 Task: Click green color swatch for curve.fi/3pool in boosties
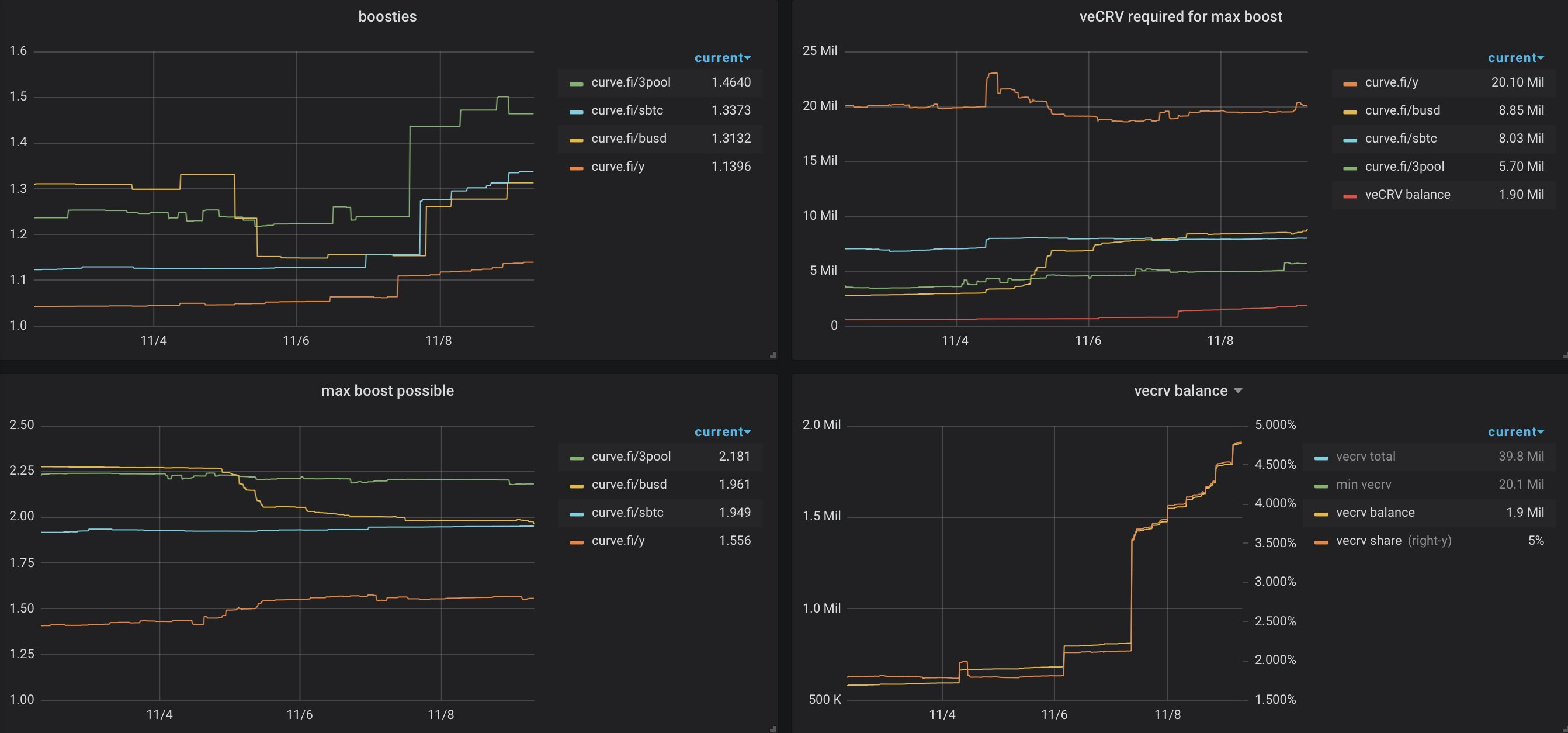tap(576, 84)
